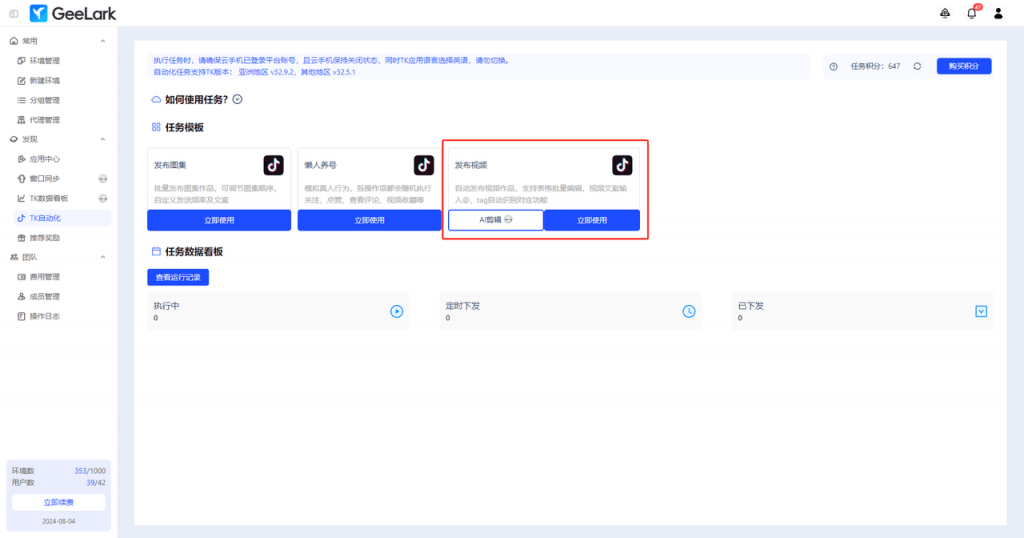Collapse the sidebar with the top-left toggle icon
This screenshot has height=538, width=1024.
[13, 13]
